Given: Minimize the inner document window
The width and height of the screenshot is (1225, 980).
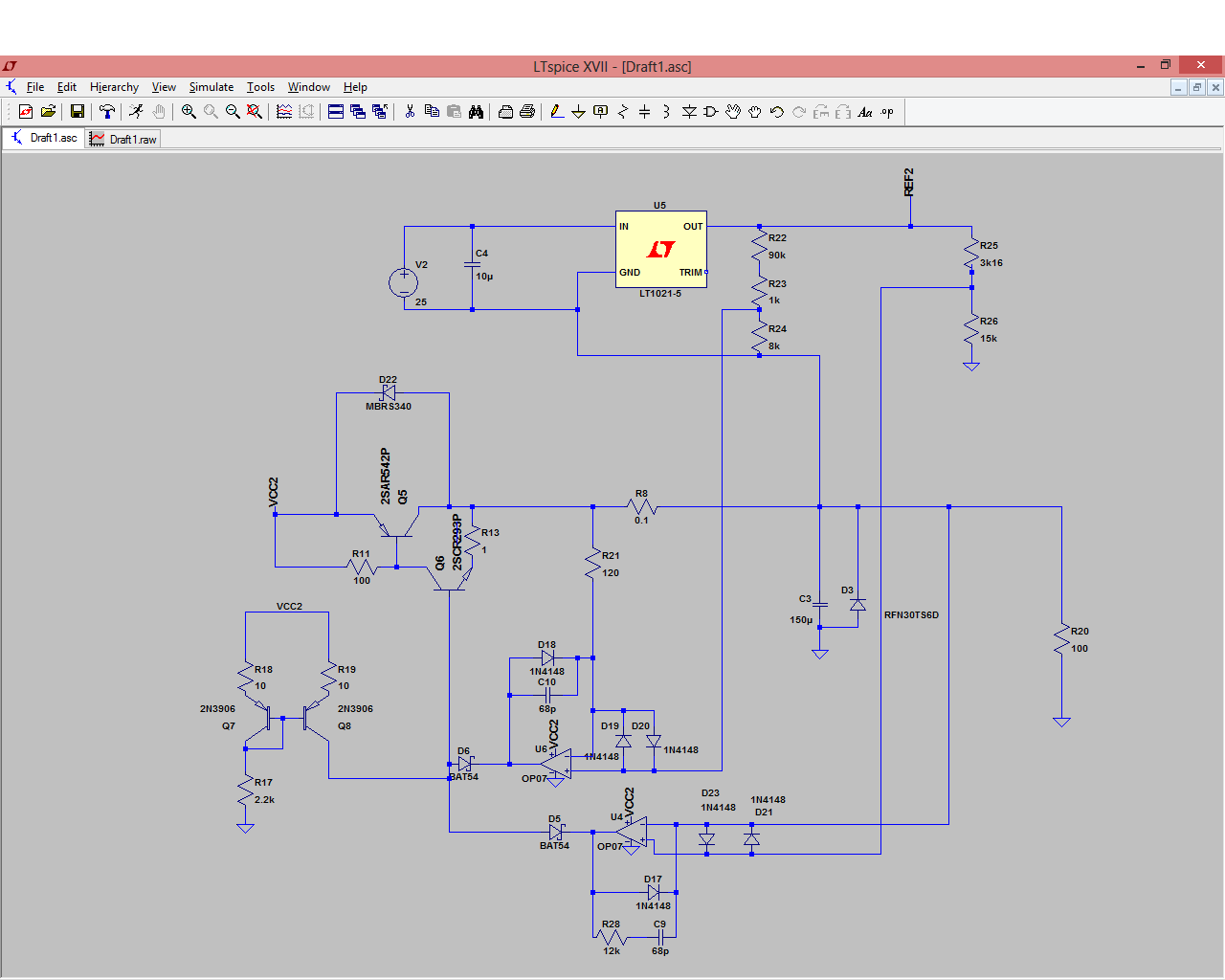Looking at the screenshot, I should [x=1178, y=87].
